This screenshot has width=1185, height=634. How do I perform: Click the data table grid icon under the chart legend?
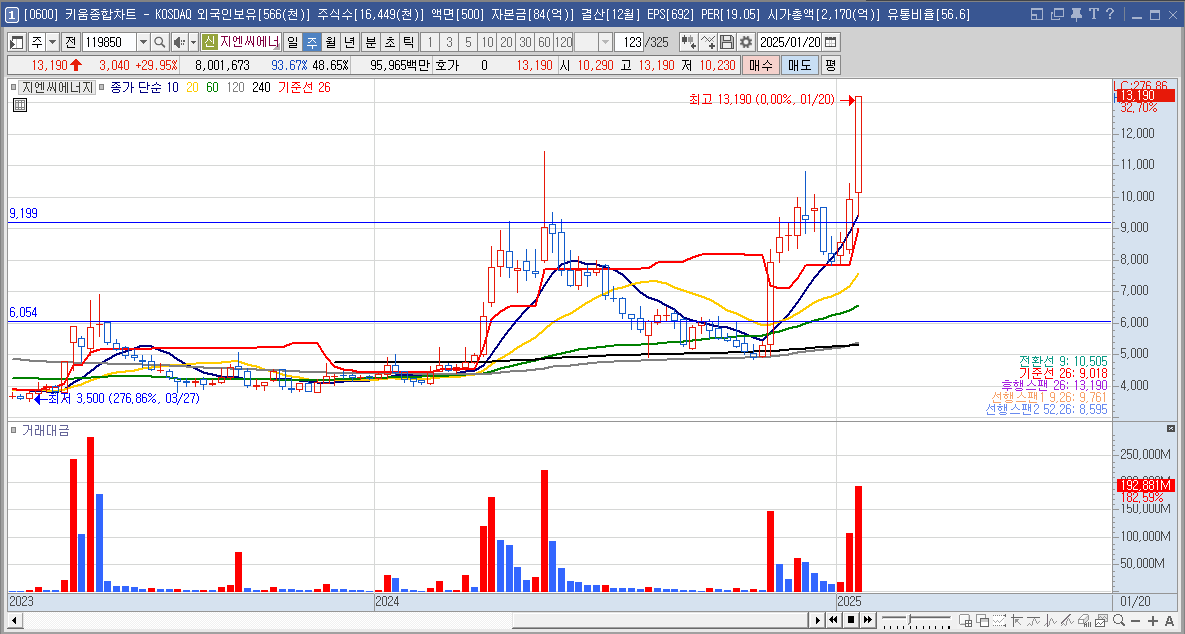tap(20, 105)
